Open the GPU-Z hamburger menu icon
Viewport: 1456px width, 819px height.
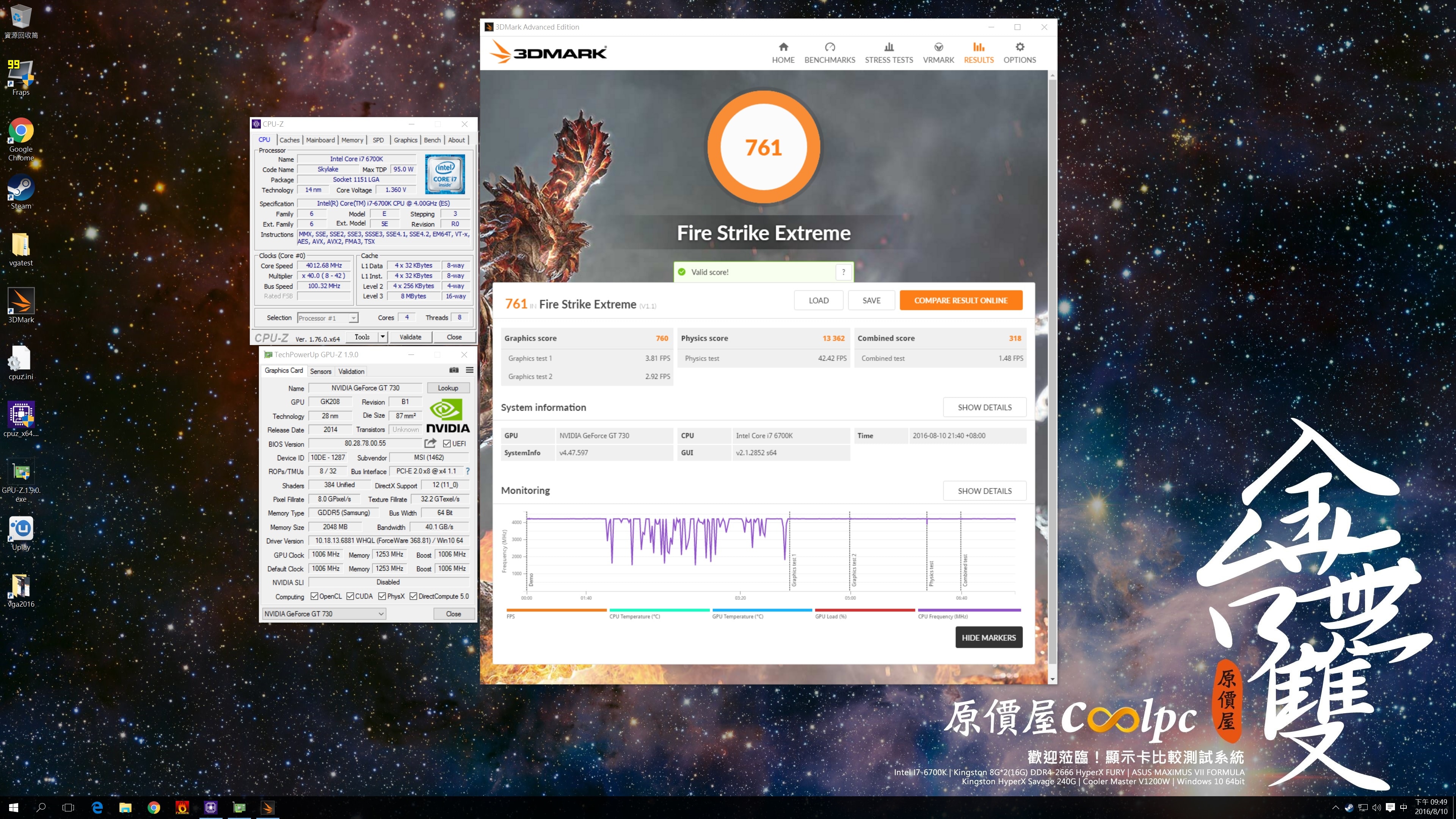(469, 370)
